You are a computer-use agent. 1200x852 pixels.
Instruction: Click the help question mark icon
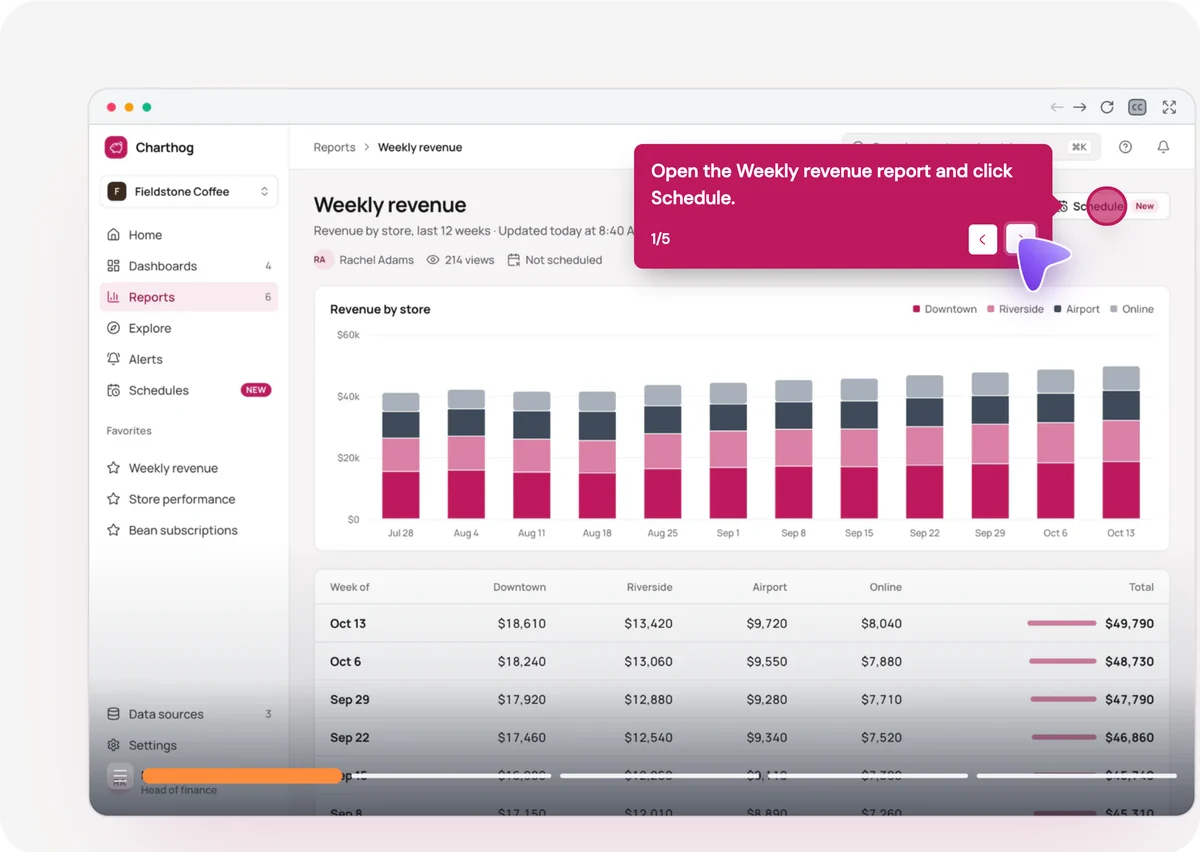point(1125,147)
